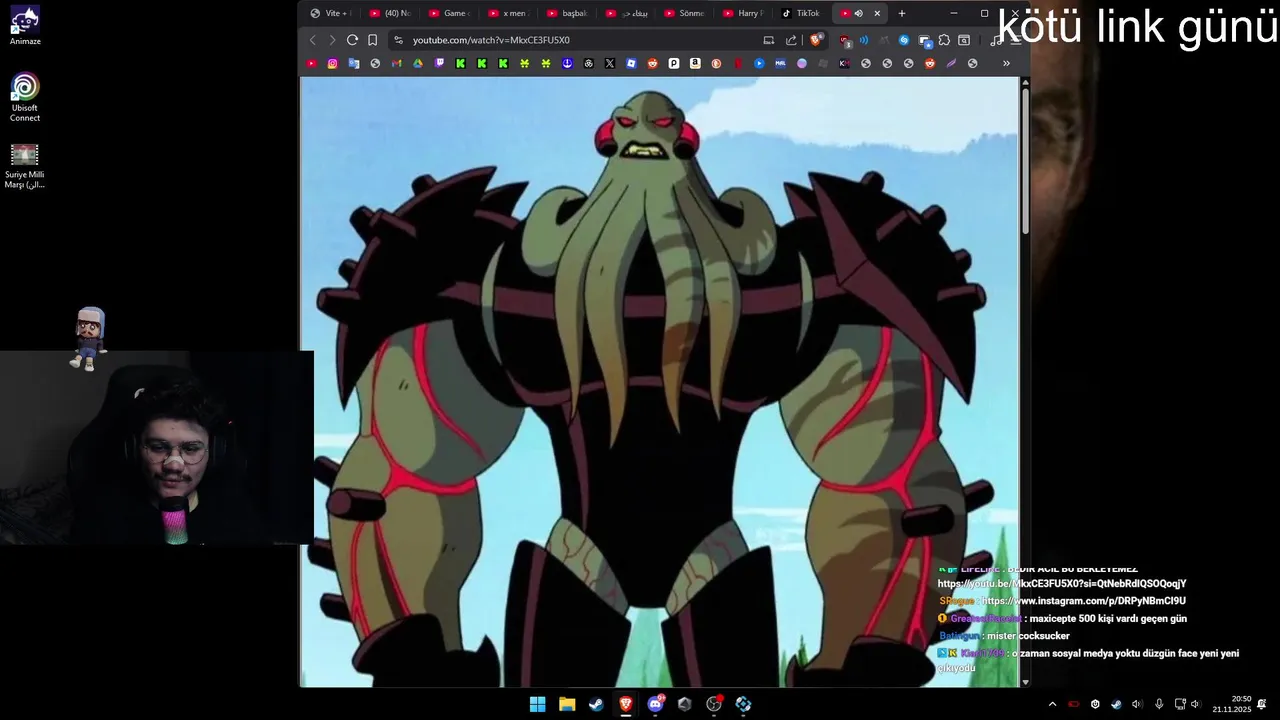Open the white P icon bookmark
Viewport: 1280px width, 720px height.
(674, 63)
